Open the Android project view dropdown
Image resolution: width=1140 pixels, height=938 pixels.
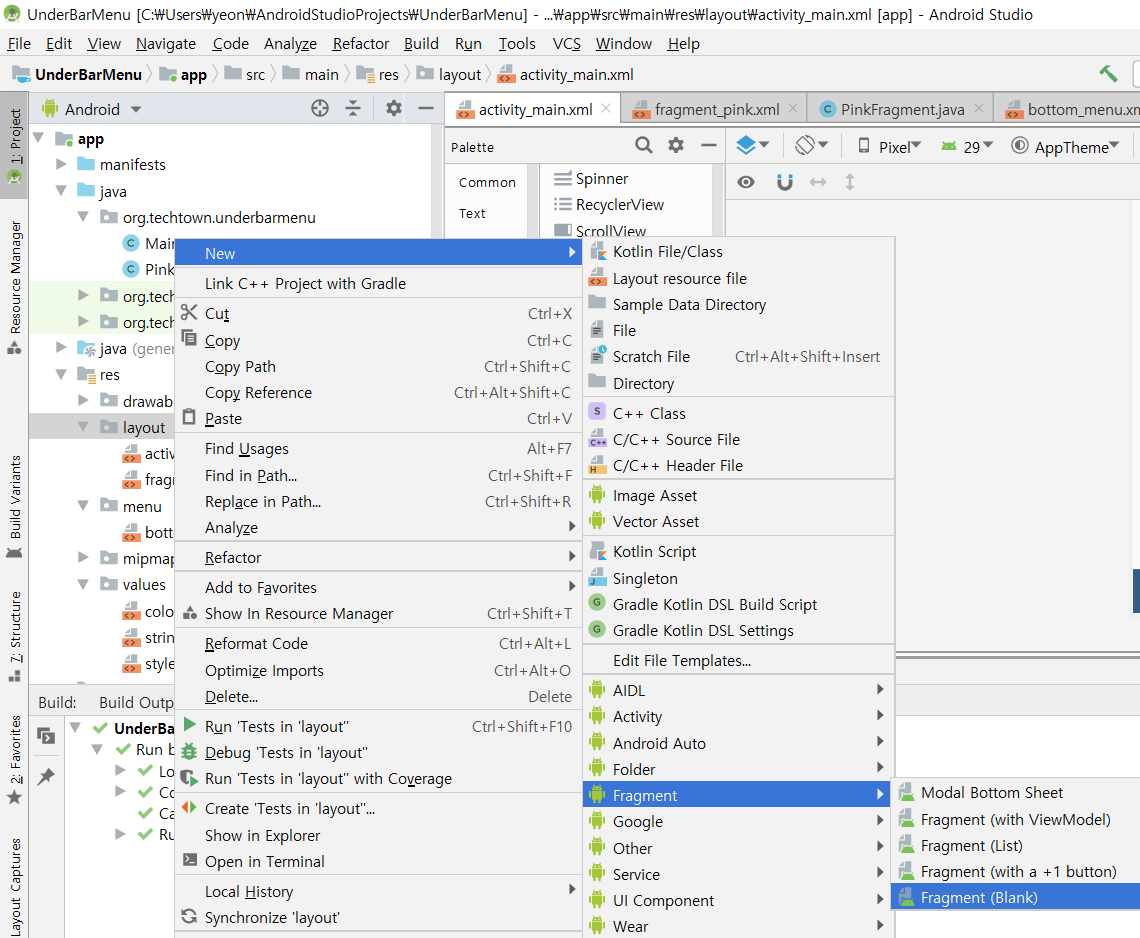click(92, 109)
